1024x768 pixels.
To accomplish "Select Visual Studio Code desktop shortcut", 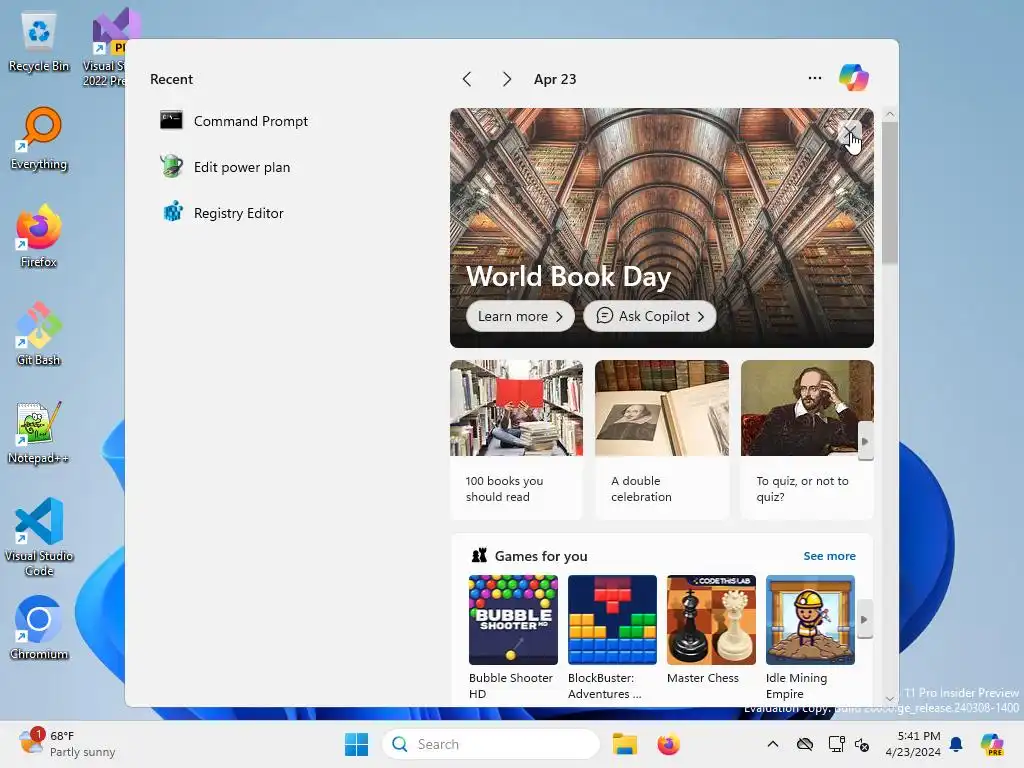I will tap(39, 537).
